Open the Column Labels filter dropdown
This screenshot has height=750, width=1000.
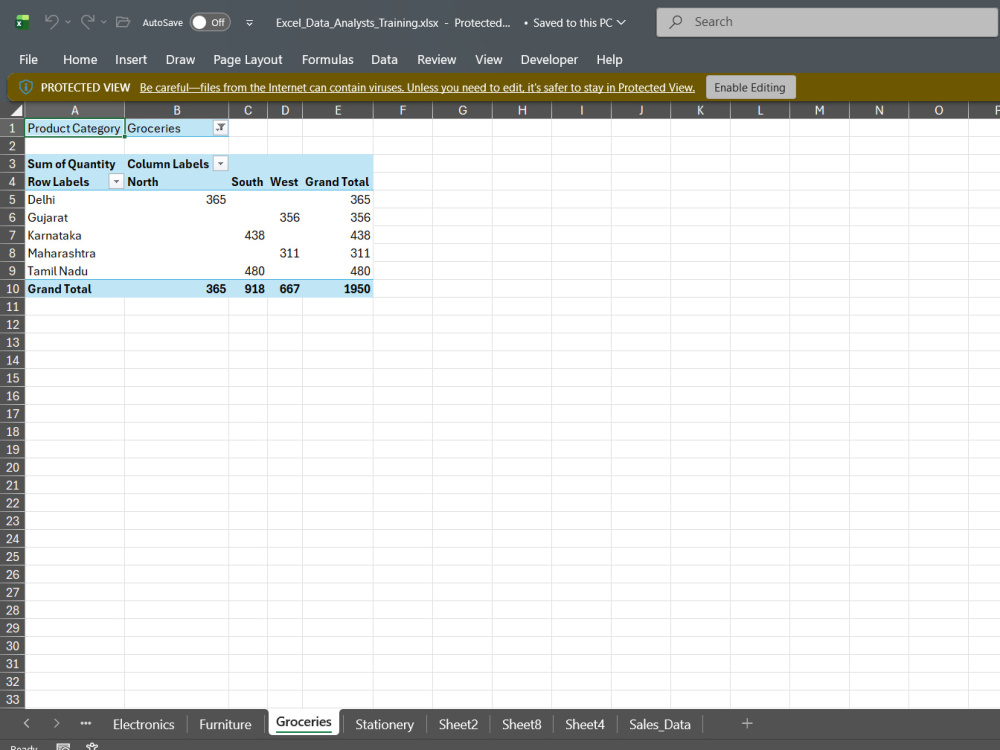point(220,164)
